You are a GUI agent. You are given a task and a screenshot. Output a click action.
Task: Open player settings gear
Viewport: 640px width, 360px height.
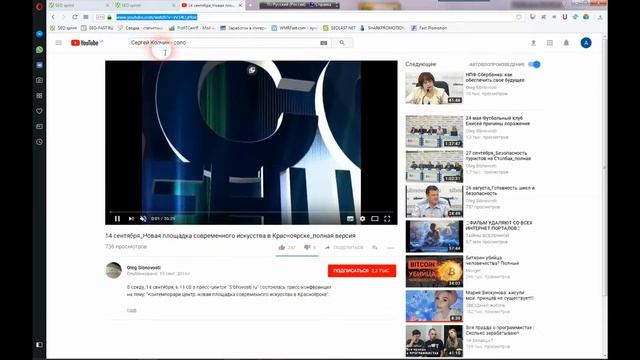pos(362,219)
